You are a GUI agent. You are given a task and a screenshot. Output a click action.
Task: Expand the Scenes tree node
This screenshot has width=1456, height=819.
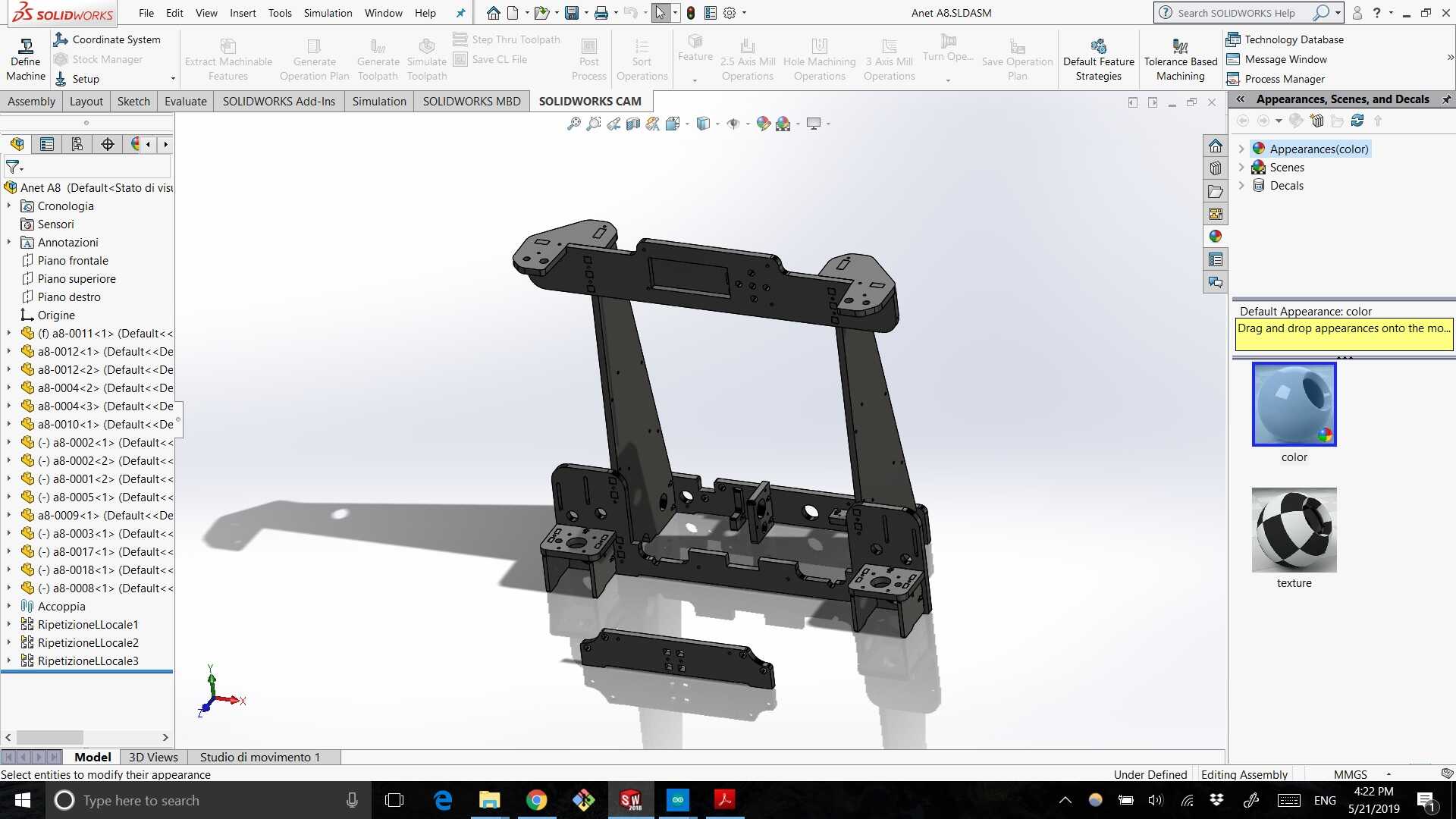pyautogui.click(x=1241, y=167)
